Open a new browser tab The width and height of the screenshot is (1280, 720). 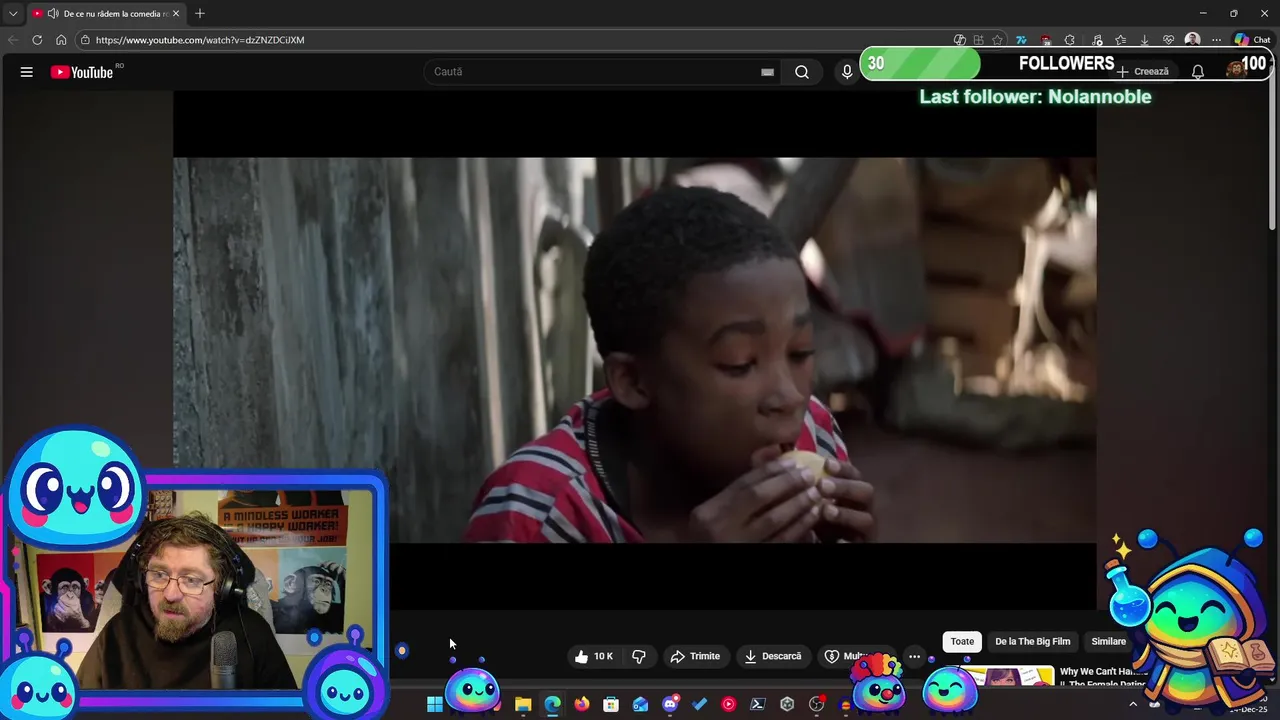[200, 14]
